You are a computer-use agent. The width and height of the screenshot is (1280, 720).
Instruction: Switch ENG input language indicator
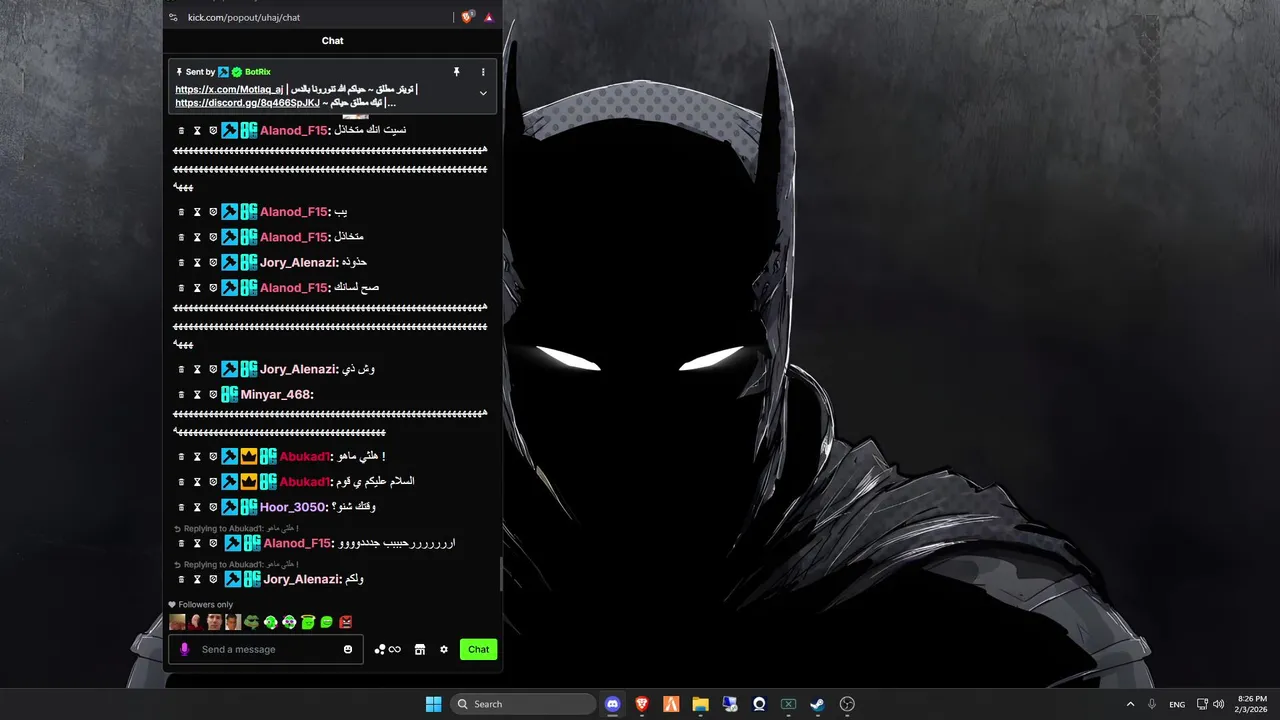click(x=1177, y=704)
